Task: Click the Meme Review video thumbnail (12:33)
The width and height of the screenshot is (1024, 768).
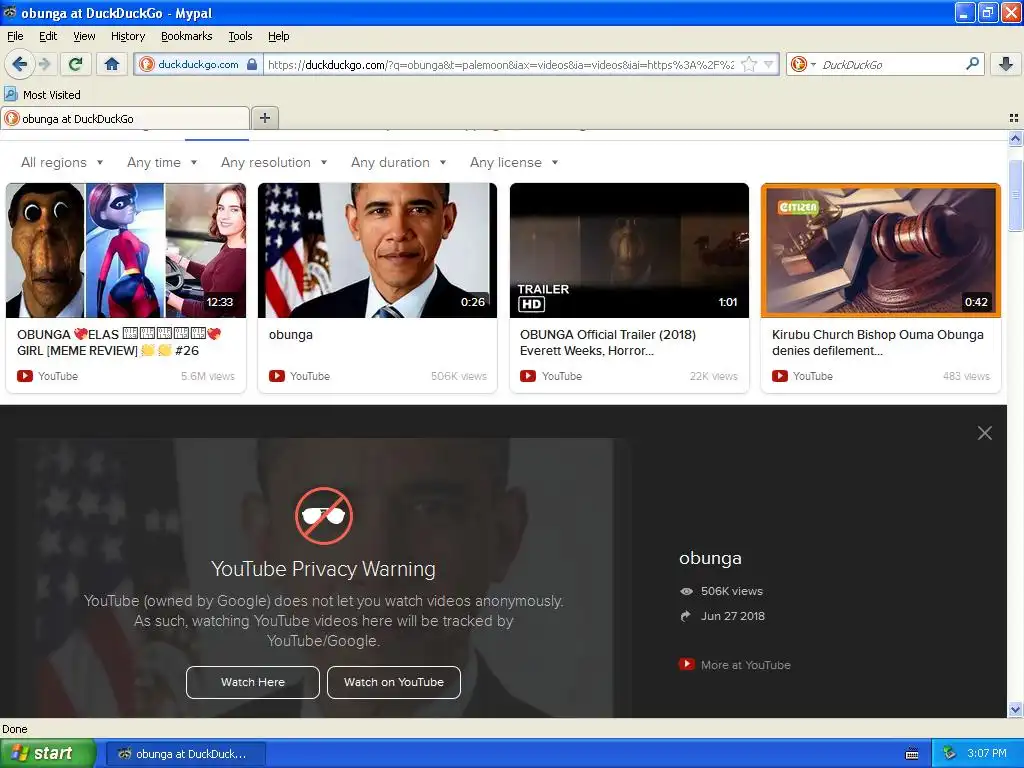Action: (126, 251)
